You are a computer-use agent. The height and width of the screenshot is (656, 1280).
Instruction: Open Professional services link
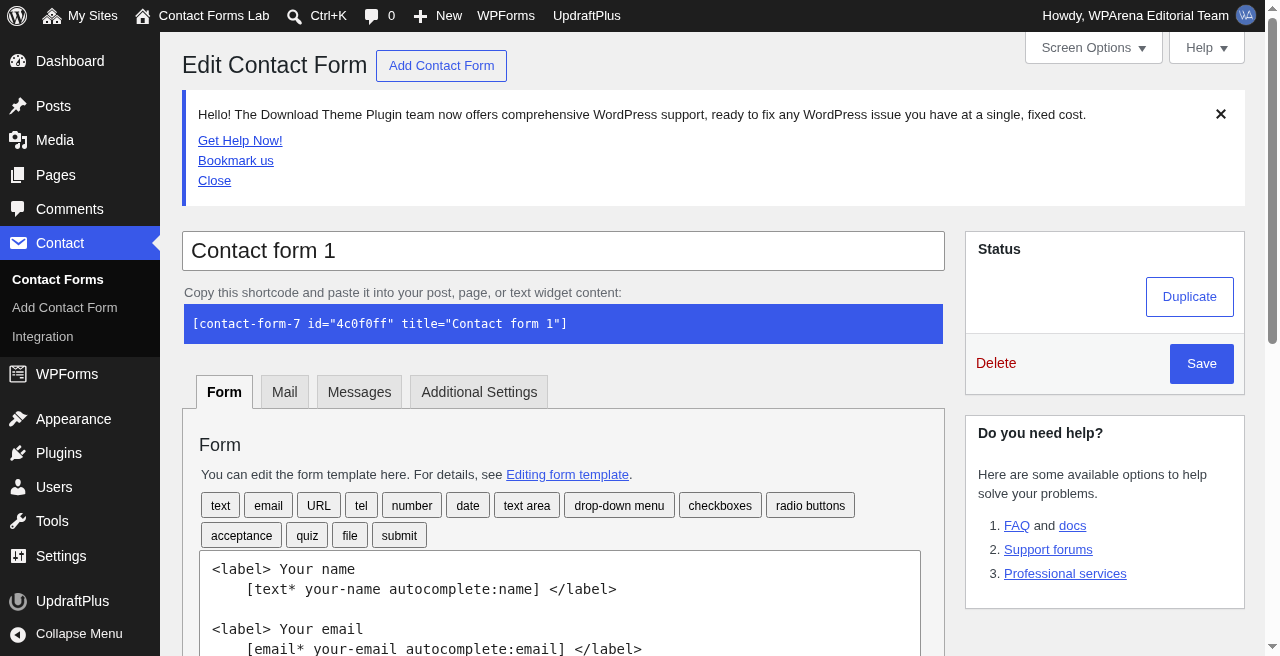tap(1065, 574)
